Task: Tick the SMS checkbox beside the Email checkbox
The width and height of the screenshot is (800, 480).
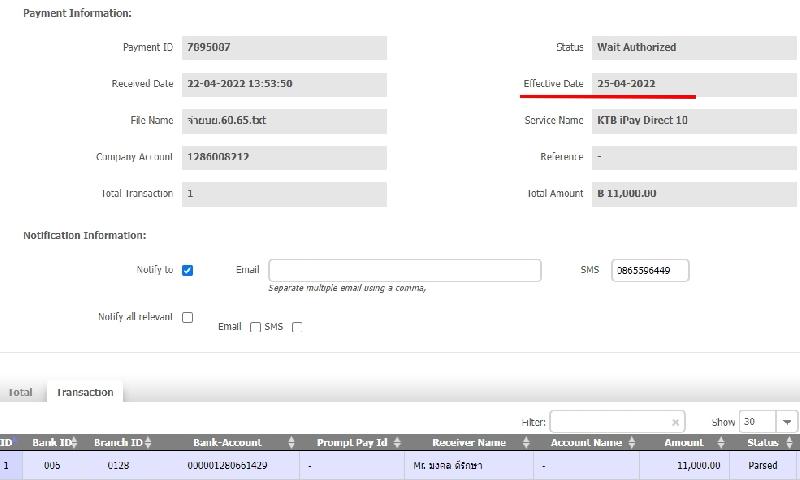Action: 297,327
